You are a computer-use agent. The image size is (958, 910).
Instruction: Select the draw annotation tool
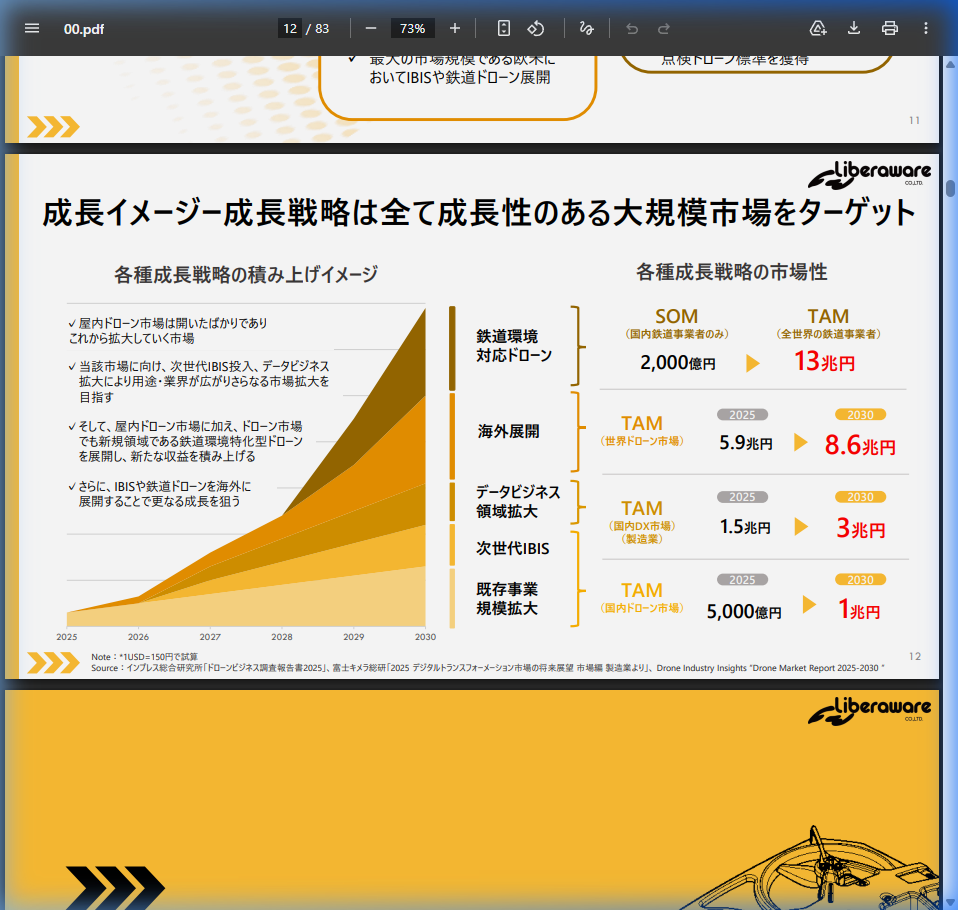[587, 28]
